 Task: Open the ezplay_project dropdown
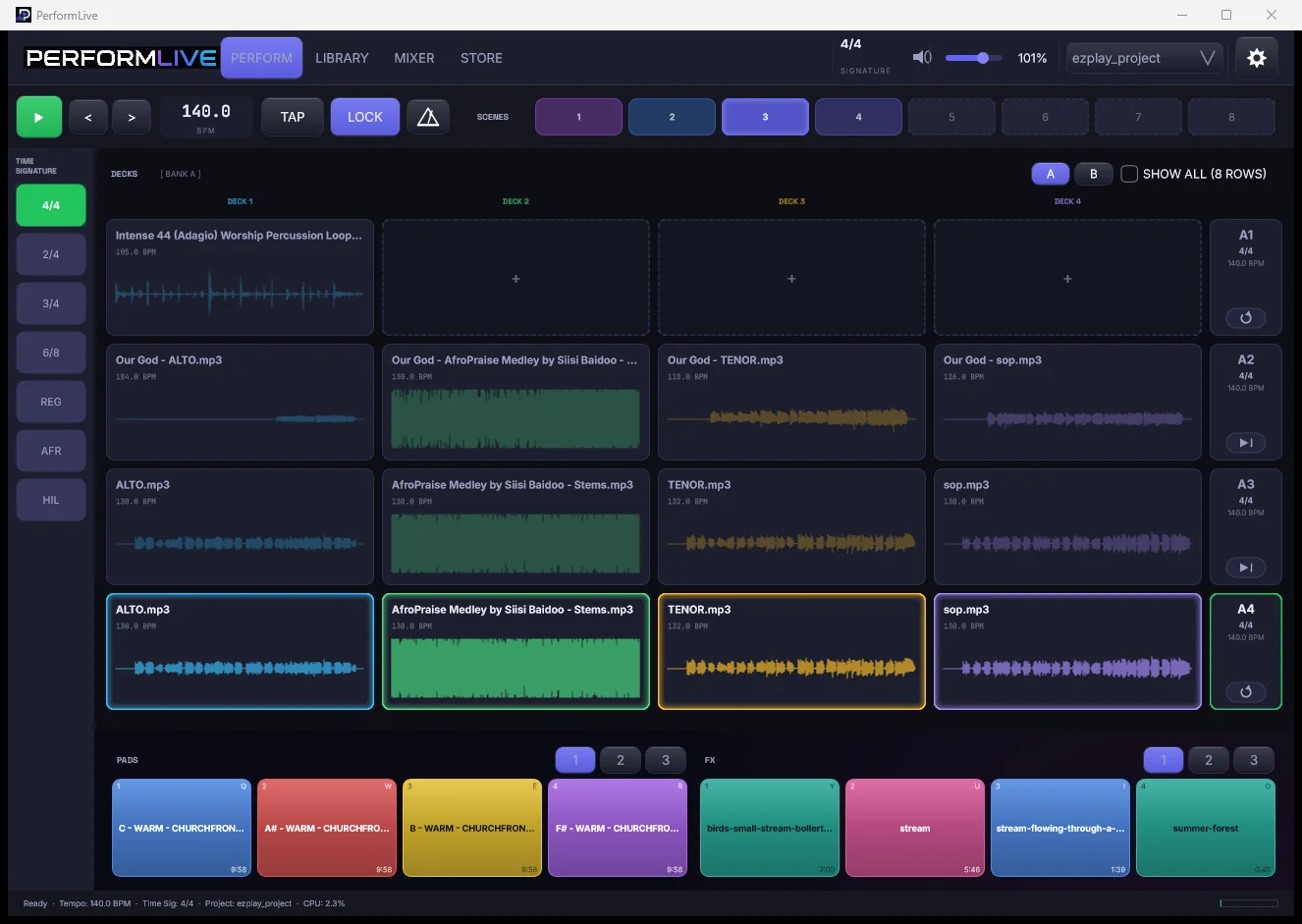(1144, 58)
